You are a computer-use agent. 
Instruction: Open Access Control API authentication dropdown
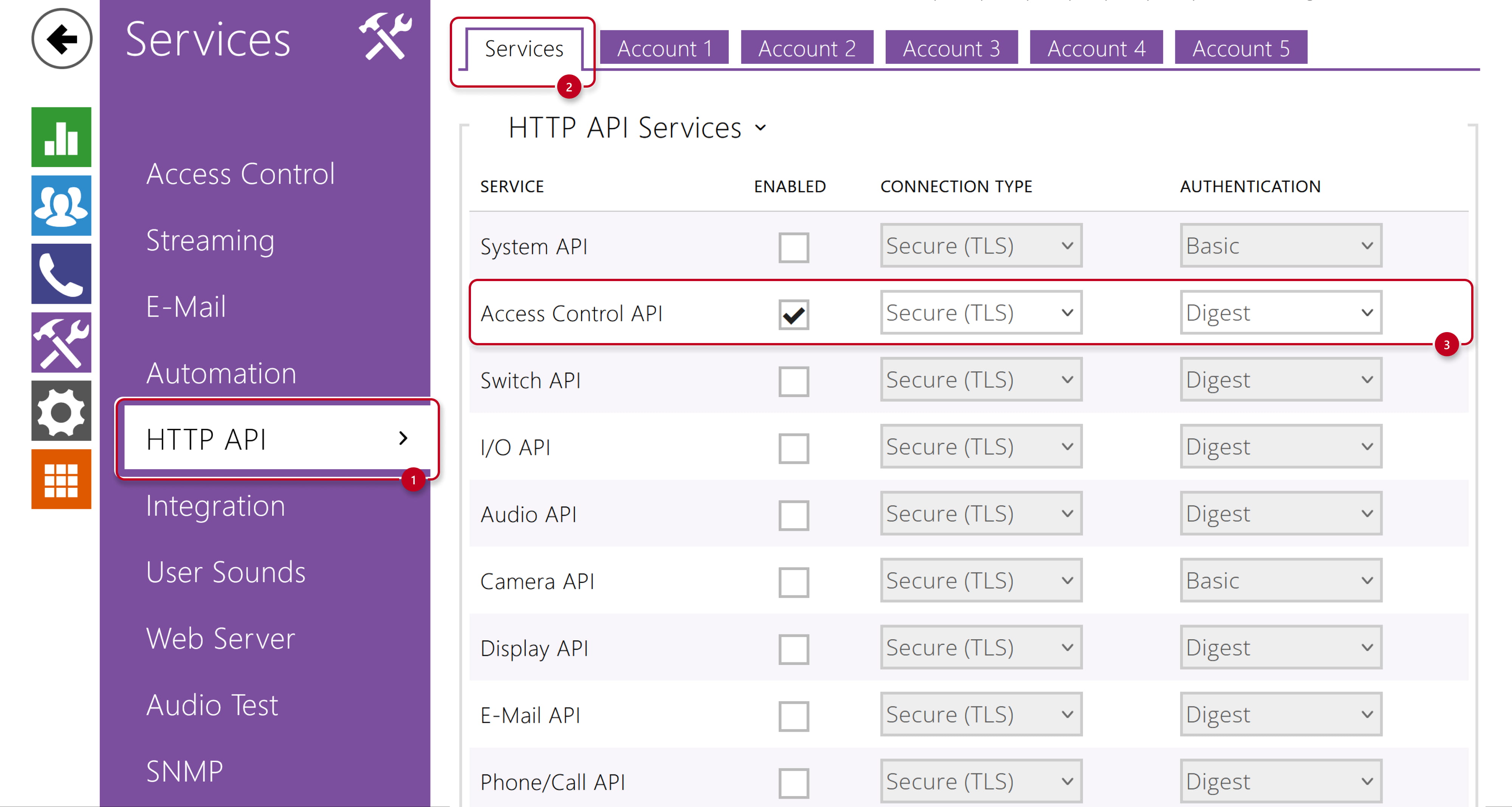[1281, 312]
